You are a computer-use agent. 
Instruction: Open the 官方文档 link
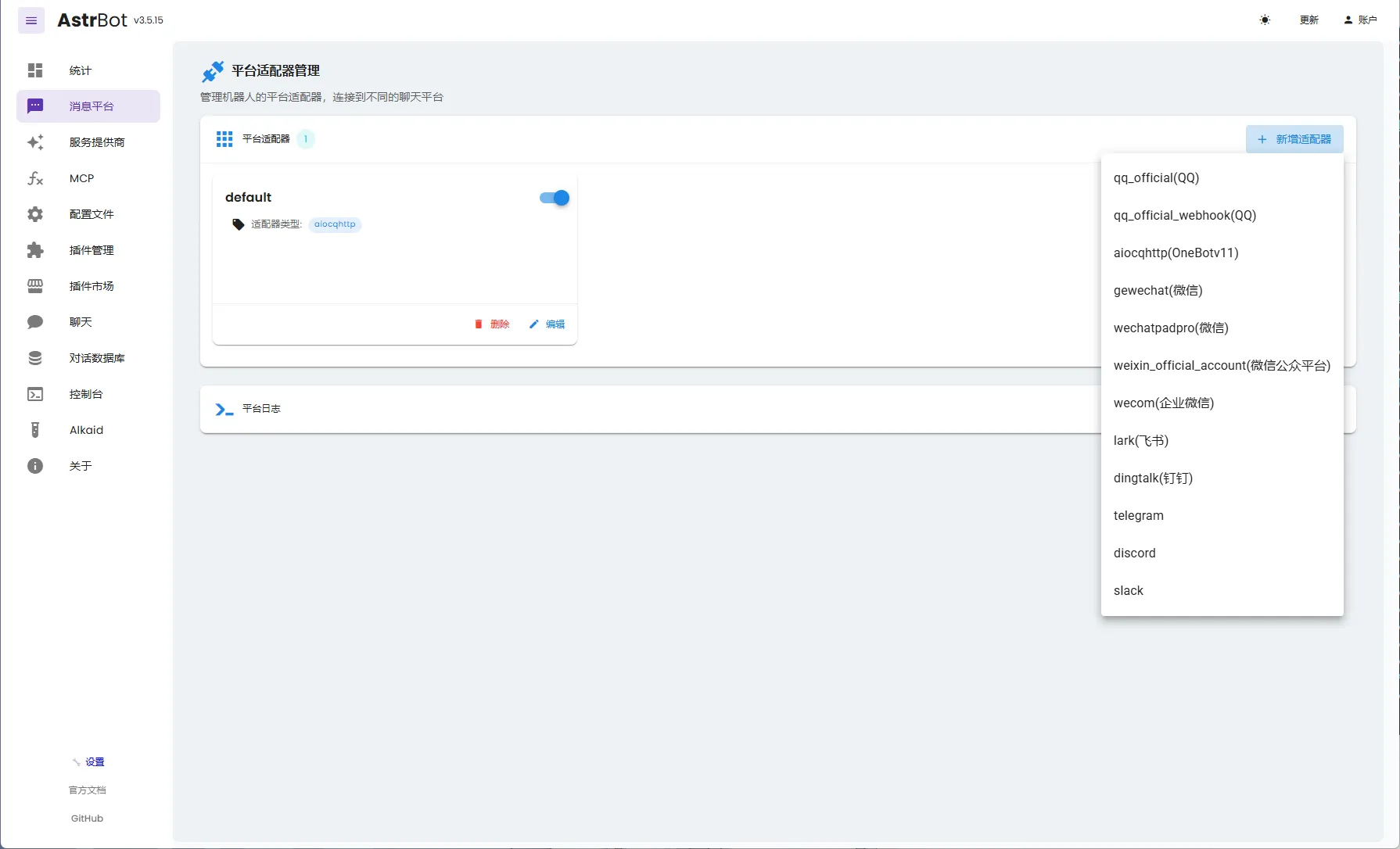pyautogui.click(x=88, y=790)
